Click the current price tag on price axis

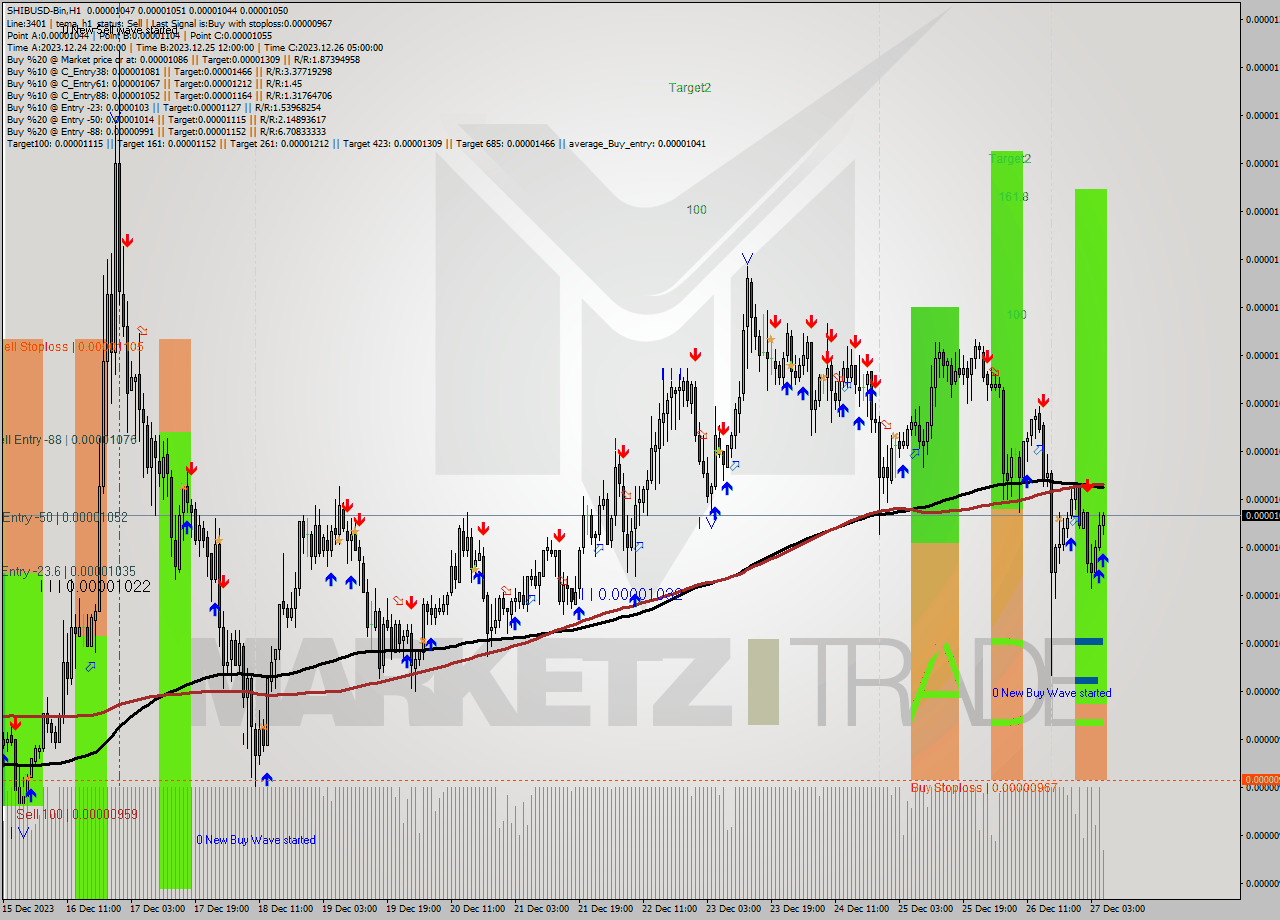(x=1259, y=515)
